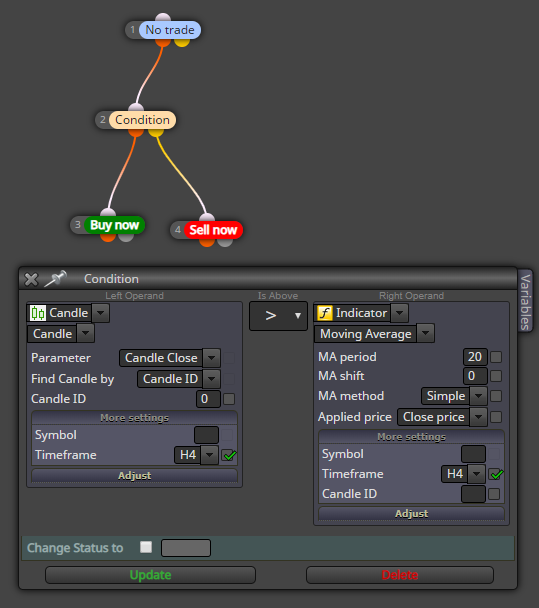Click the red Delete button
Screen dimensions: 539x608
(400, 575)
